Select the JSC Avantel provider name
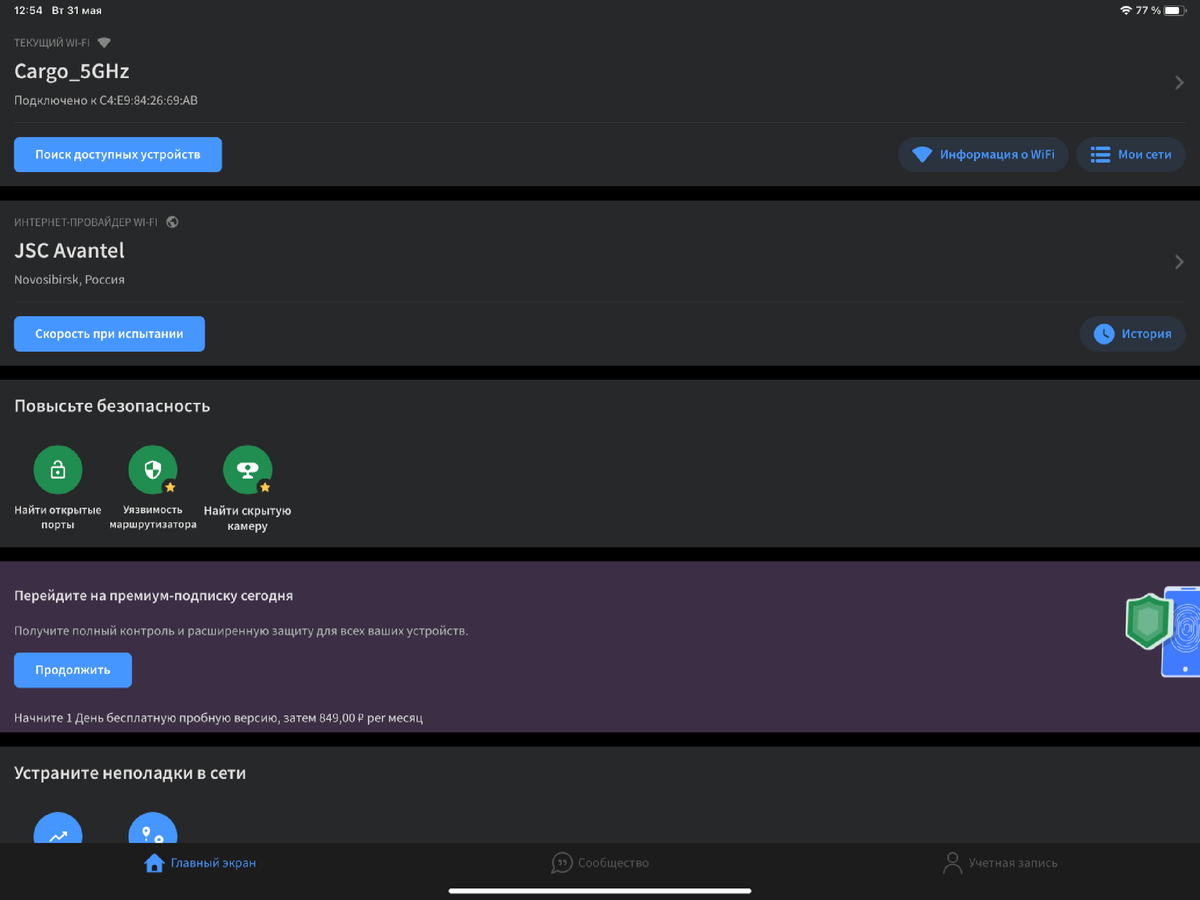Image resolution: width=1200 pixels, height=900 pixels. 69,251
